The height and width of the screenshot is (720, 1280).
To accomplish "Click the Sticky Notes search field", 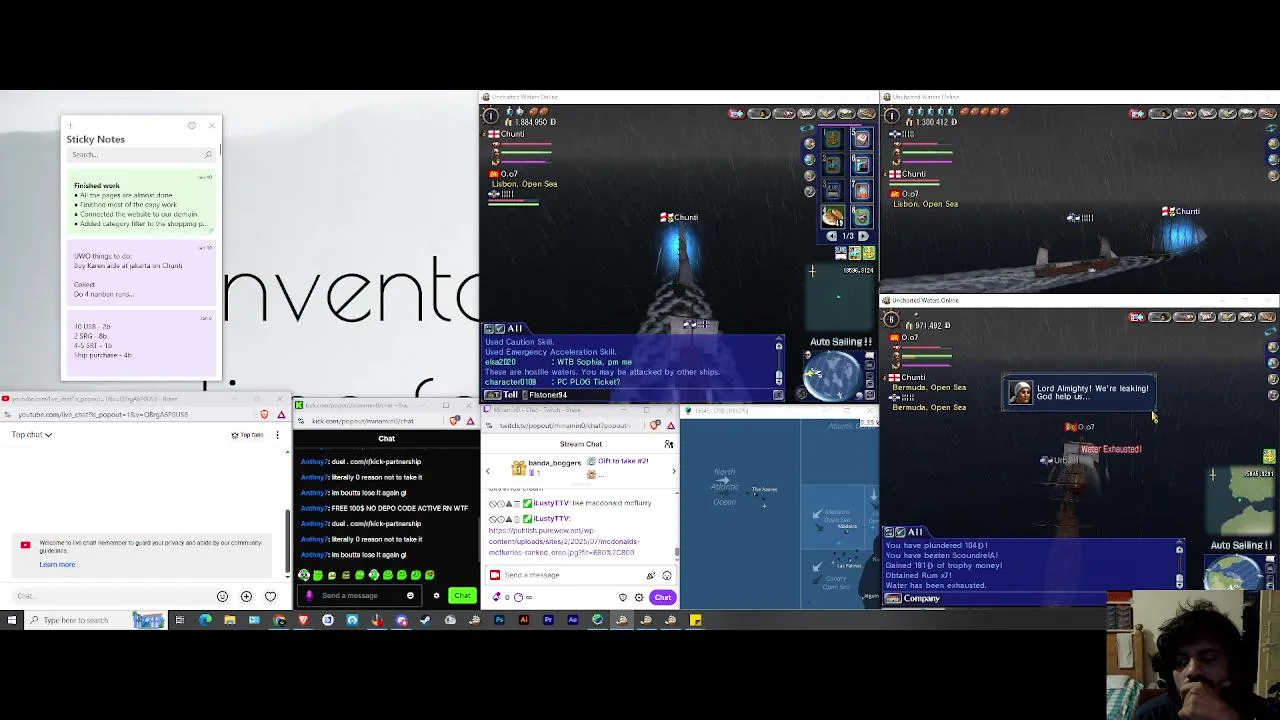I will (141, 154).
